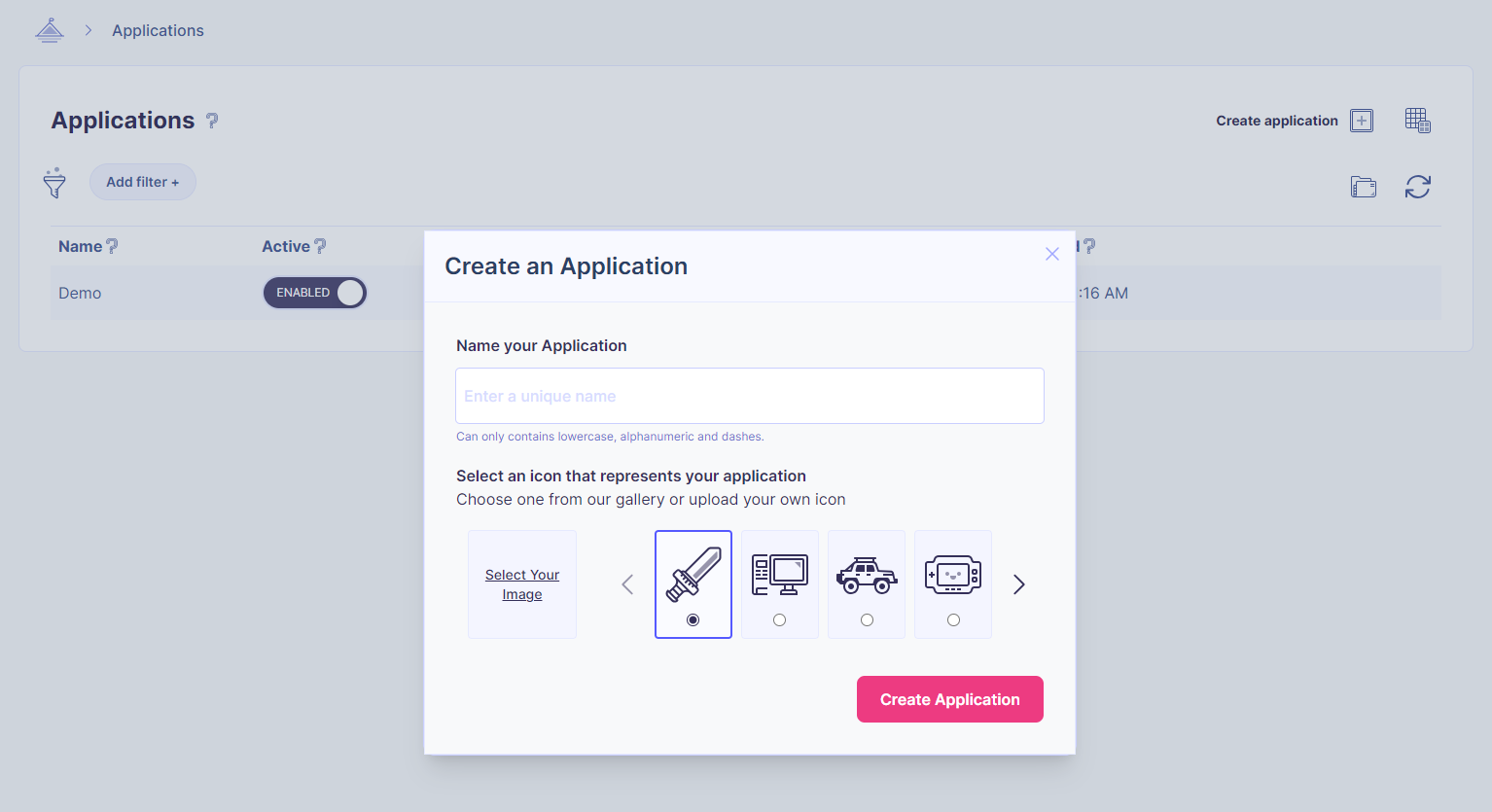Show previous icons with left chevron
The image size is (1492, 812).
[627, 584]
